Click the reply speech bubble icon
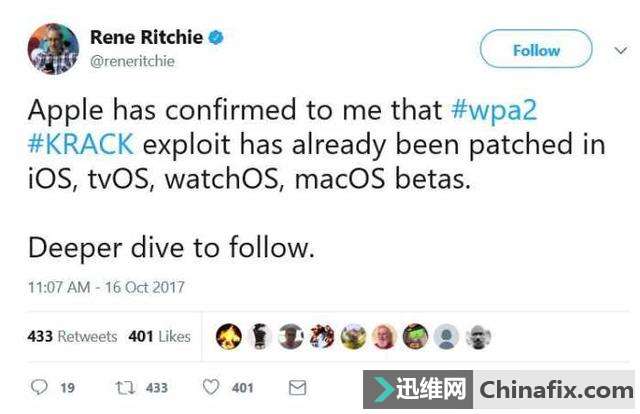This screenshot has height=414, width=640. click(40, 387)
